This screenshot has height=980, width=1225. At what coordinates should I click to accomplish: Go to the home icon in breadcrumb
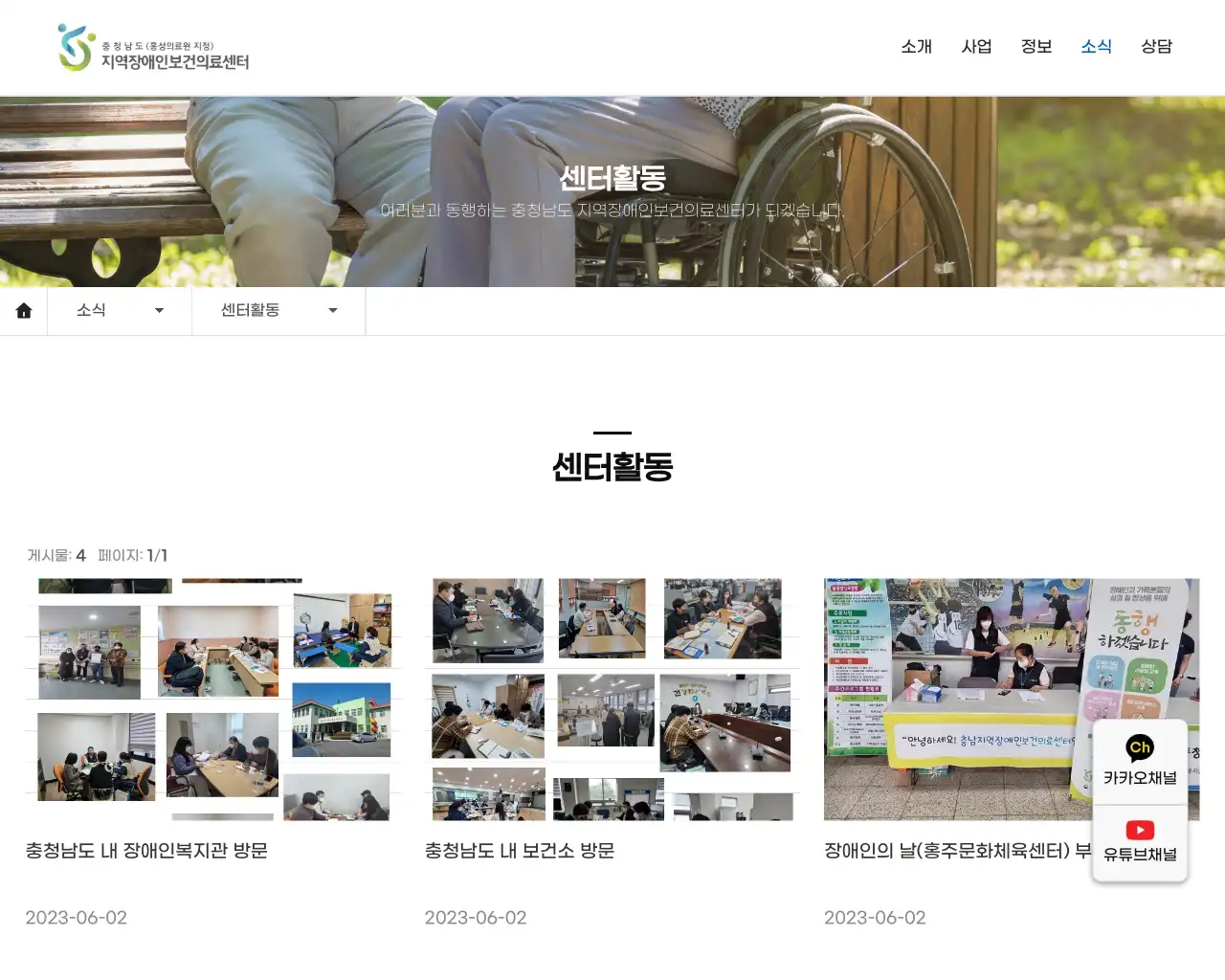[x=24, y=311]
